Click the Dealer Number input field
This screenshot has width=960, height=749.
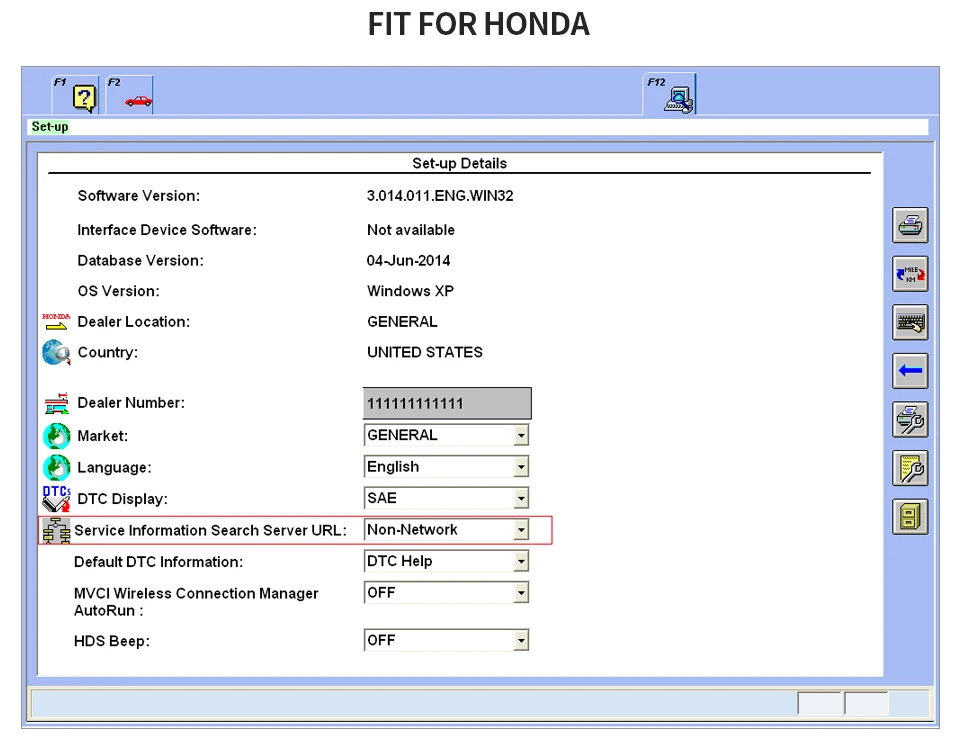(x=447, y=404)
